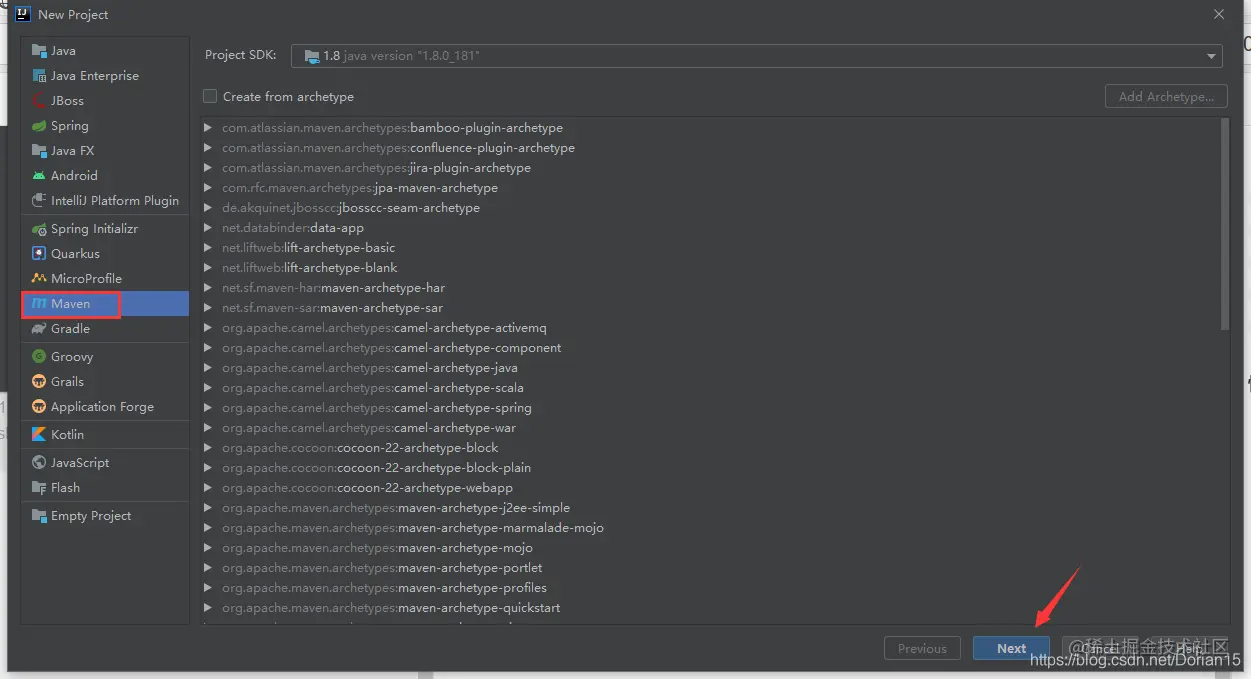The width and height of the screenshot is (1251, 679).
Task: Select camel-archetype-java row
Action: pos(711,368)
